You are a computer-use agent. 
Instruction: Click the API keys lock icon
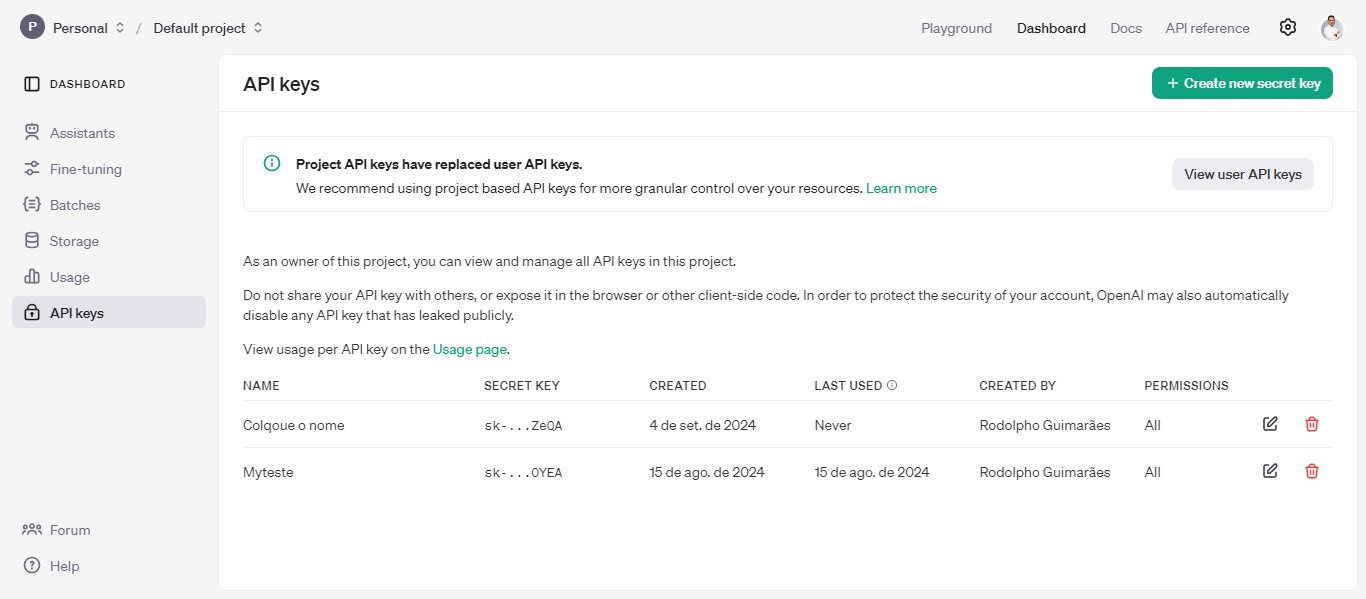click(x=32, y=313)
